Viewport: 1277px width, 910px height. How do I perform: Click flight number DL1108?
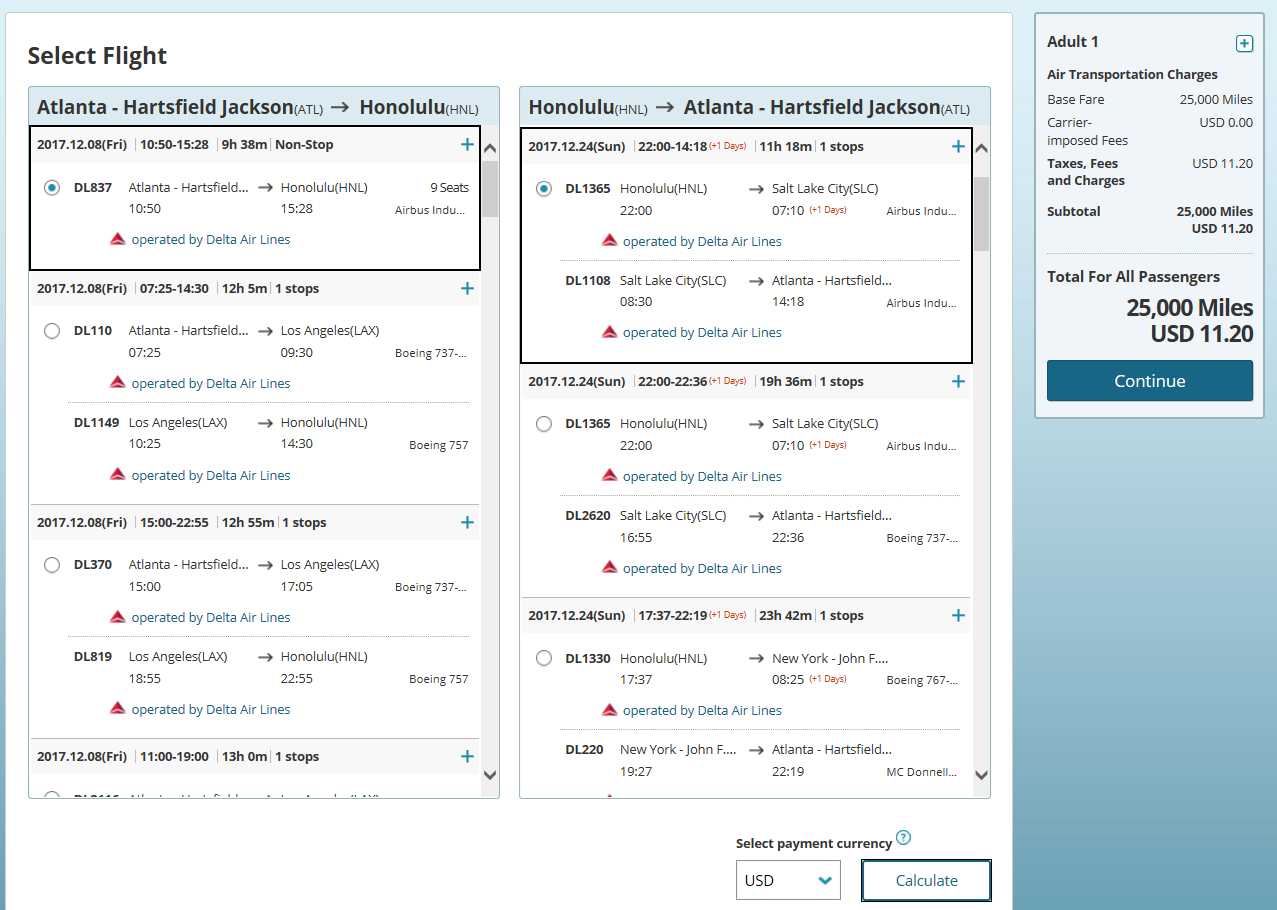pos(588,280)
